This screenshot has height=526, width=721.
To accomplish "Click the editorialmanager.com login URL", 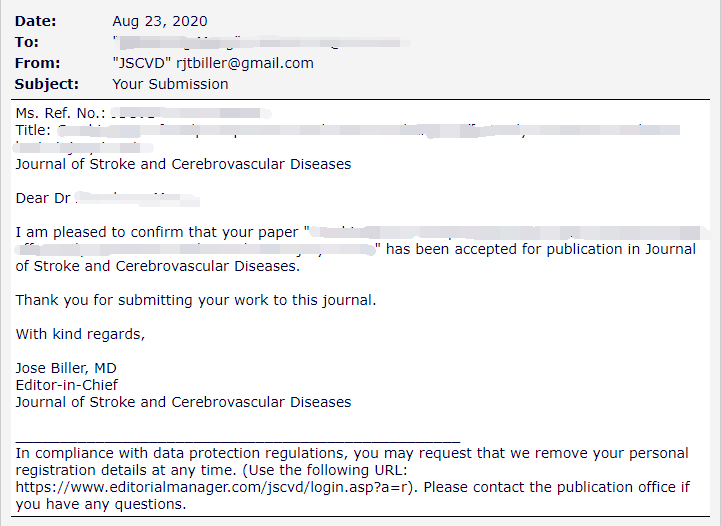I will pos(212,487).
